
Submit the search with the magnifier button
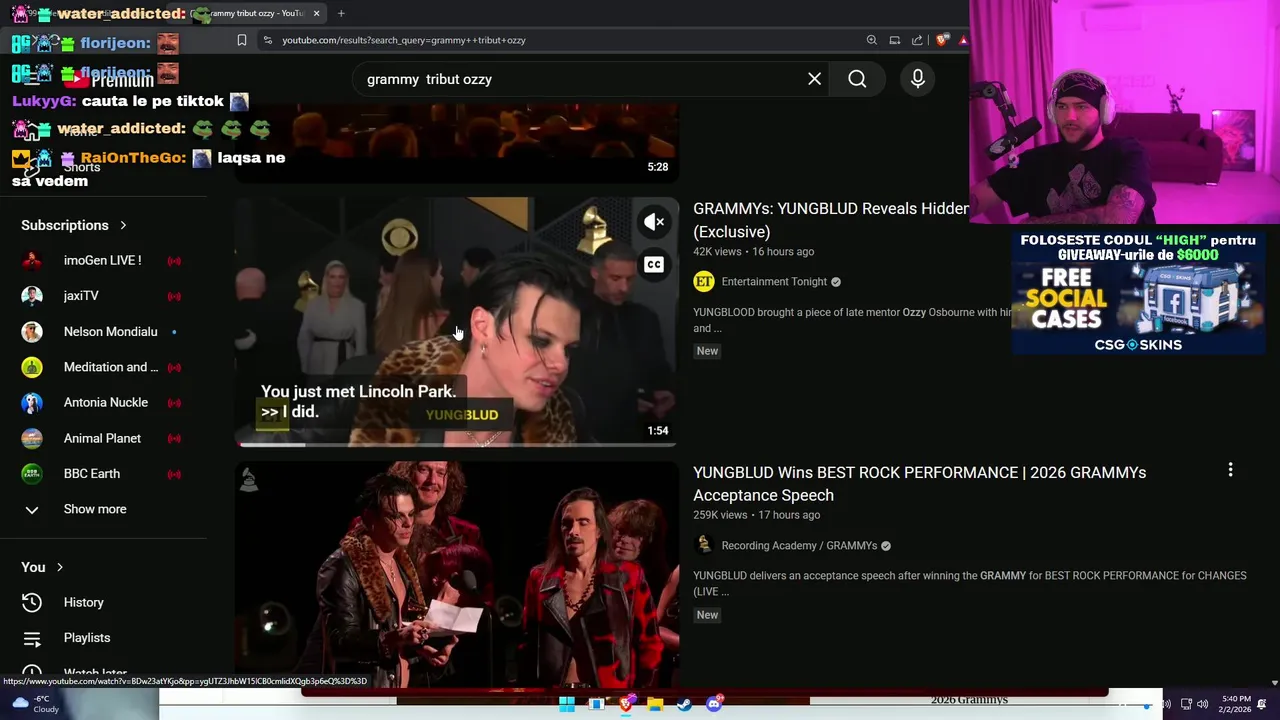pos(857,79)
